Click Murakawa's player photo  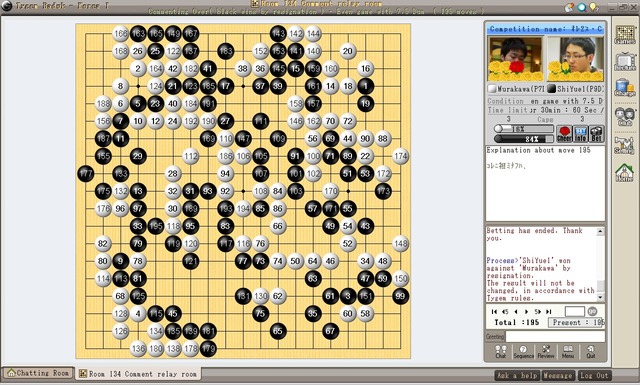pyautogui.click(x=515, y=59)
